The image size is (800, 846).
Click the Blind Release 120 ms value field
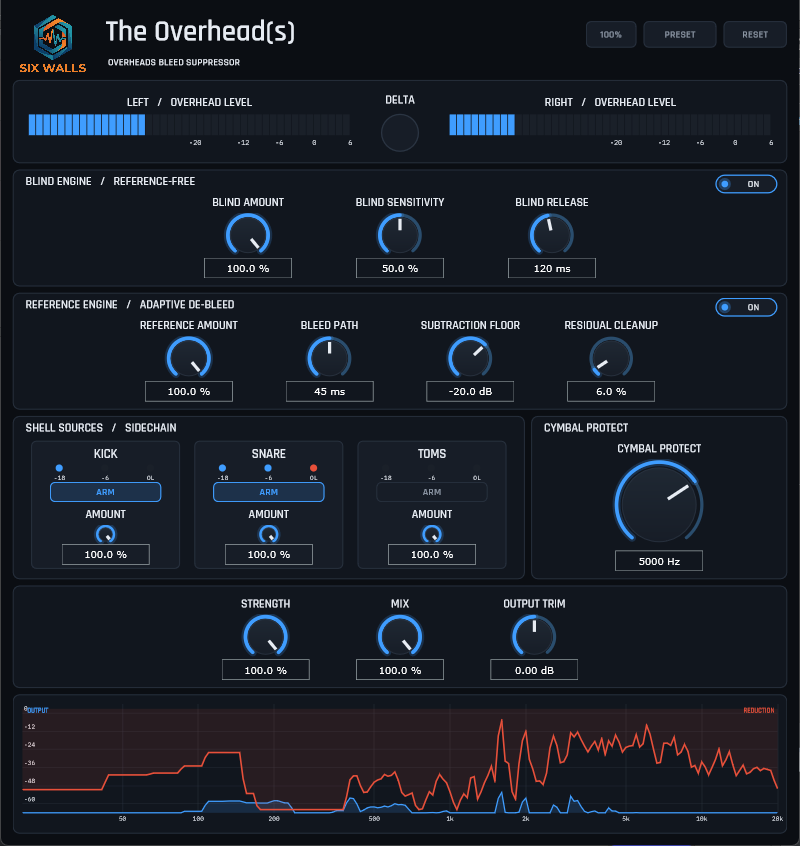[551, 268]
